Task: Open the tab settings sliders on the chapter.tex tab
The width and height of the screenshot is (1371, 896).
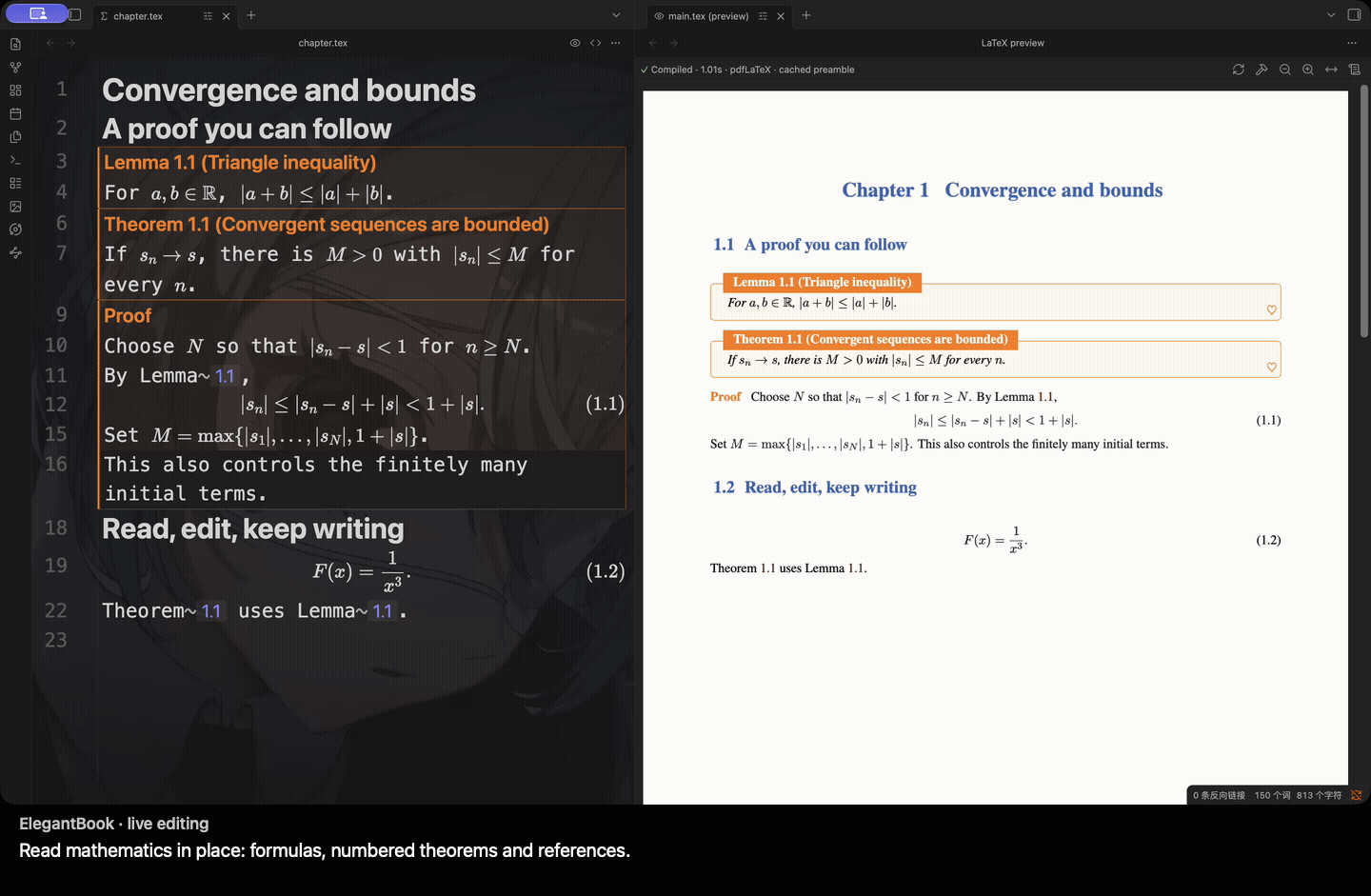Action: 208,16
